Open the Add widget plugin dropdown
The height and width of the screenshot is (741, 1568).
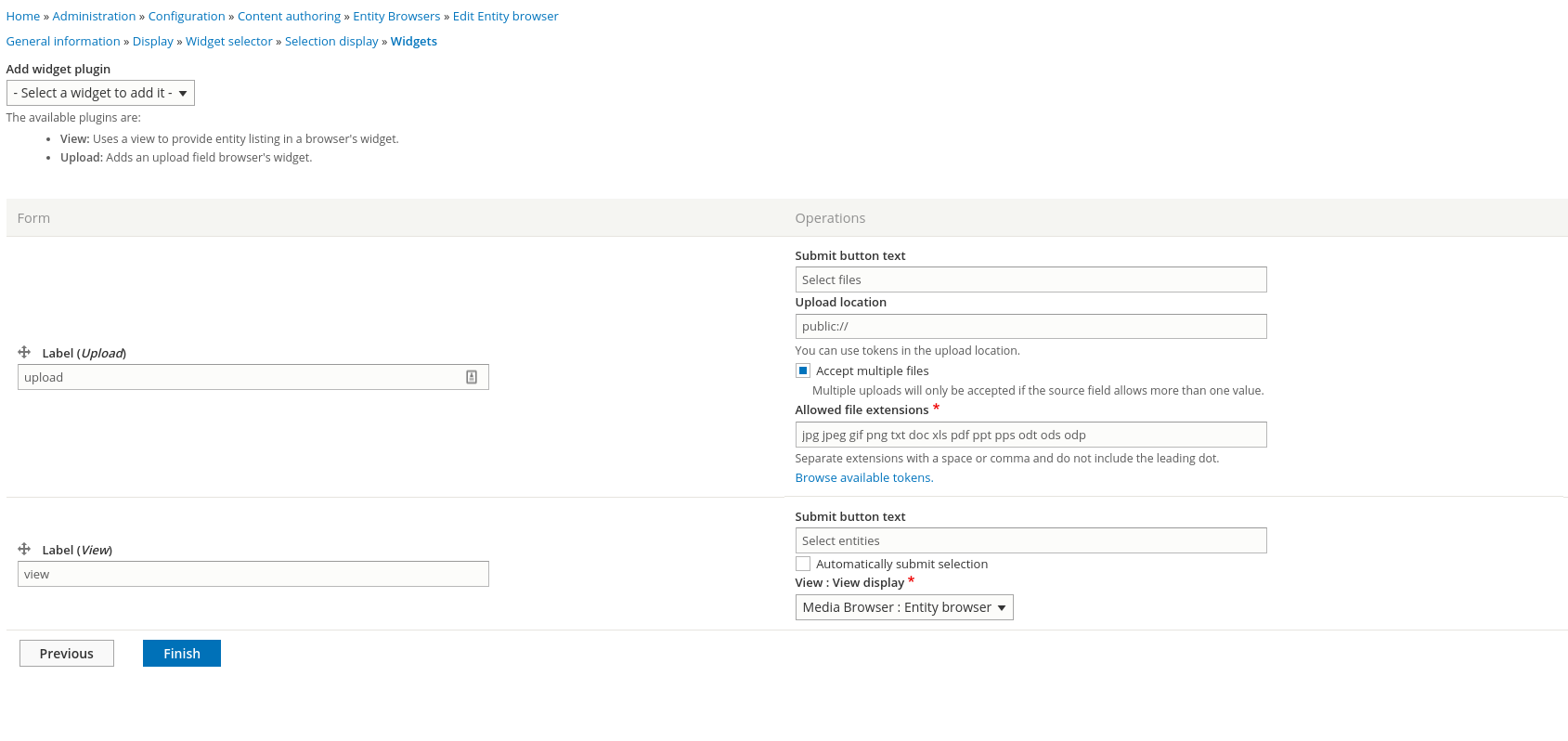[x=100, y=93]
